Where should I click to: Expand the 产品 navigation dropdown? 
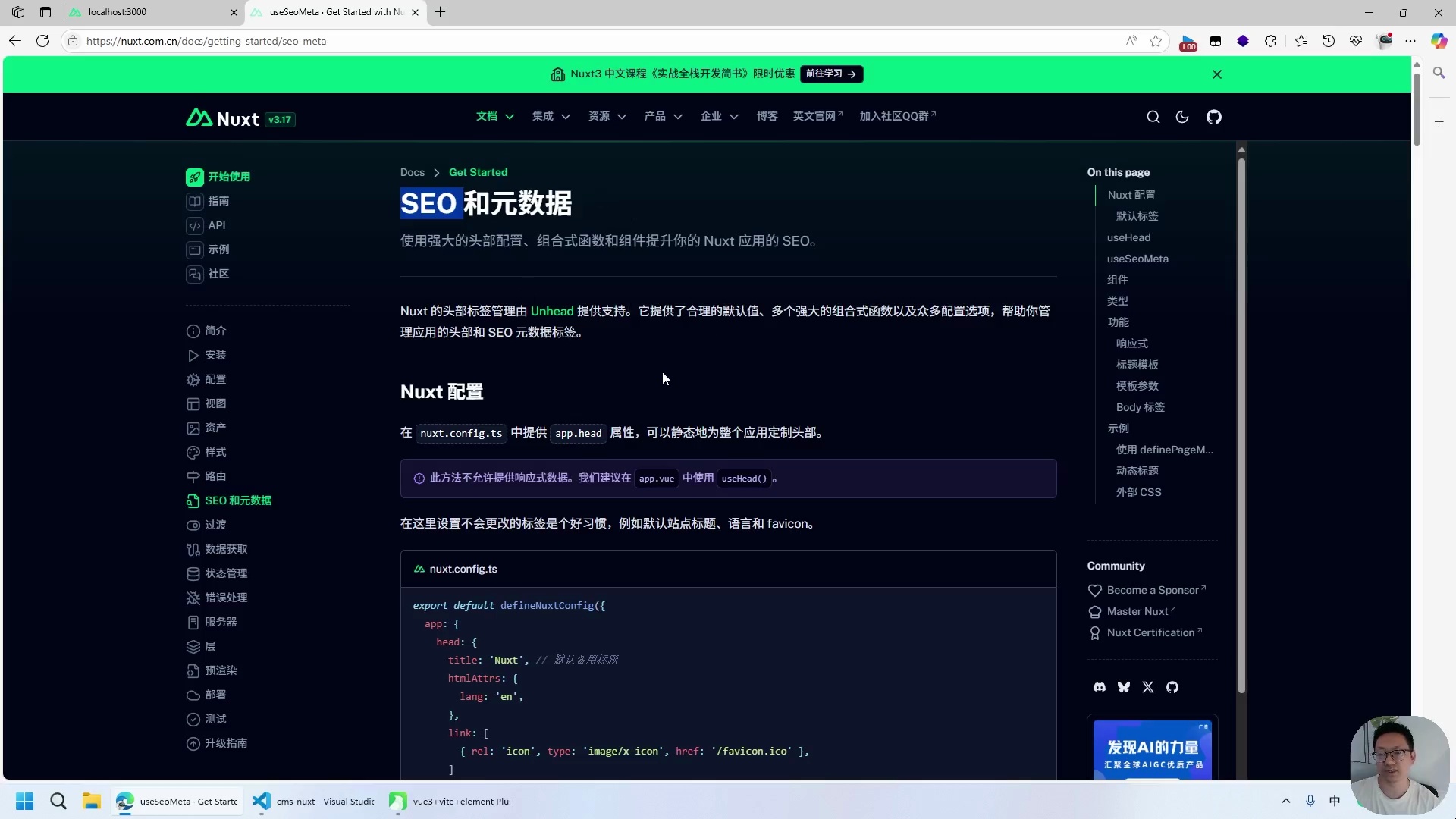(x=663, y=116)
